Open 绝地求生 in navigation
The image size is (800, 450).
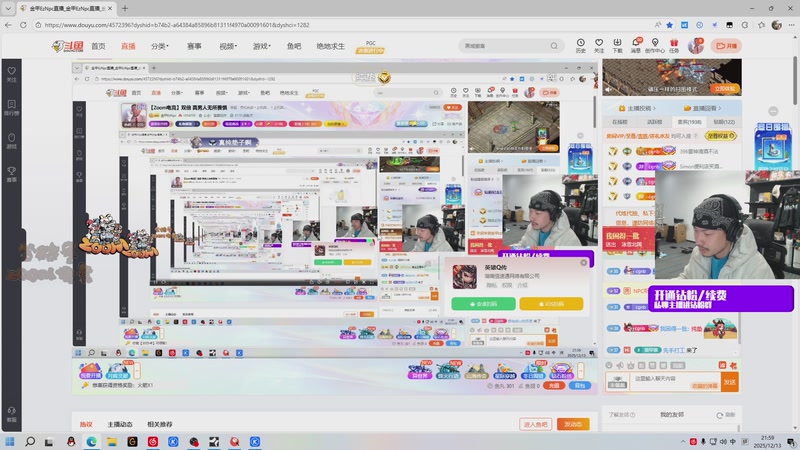click(330, 46)
